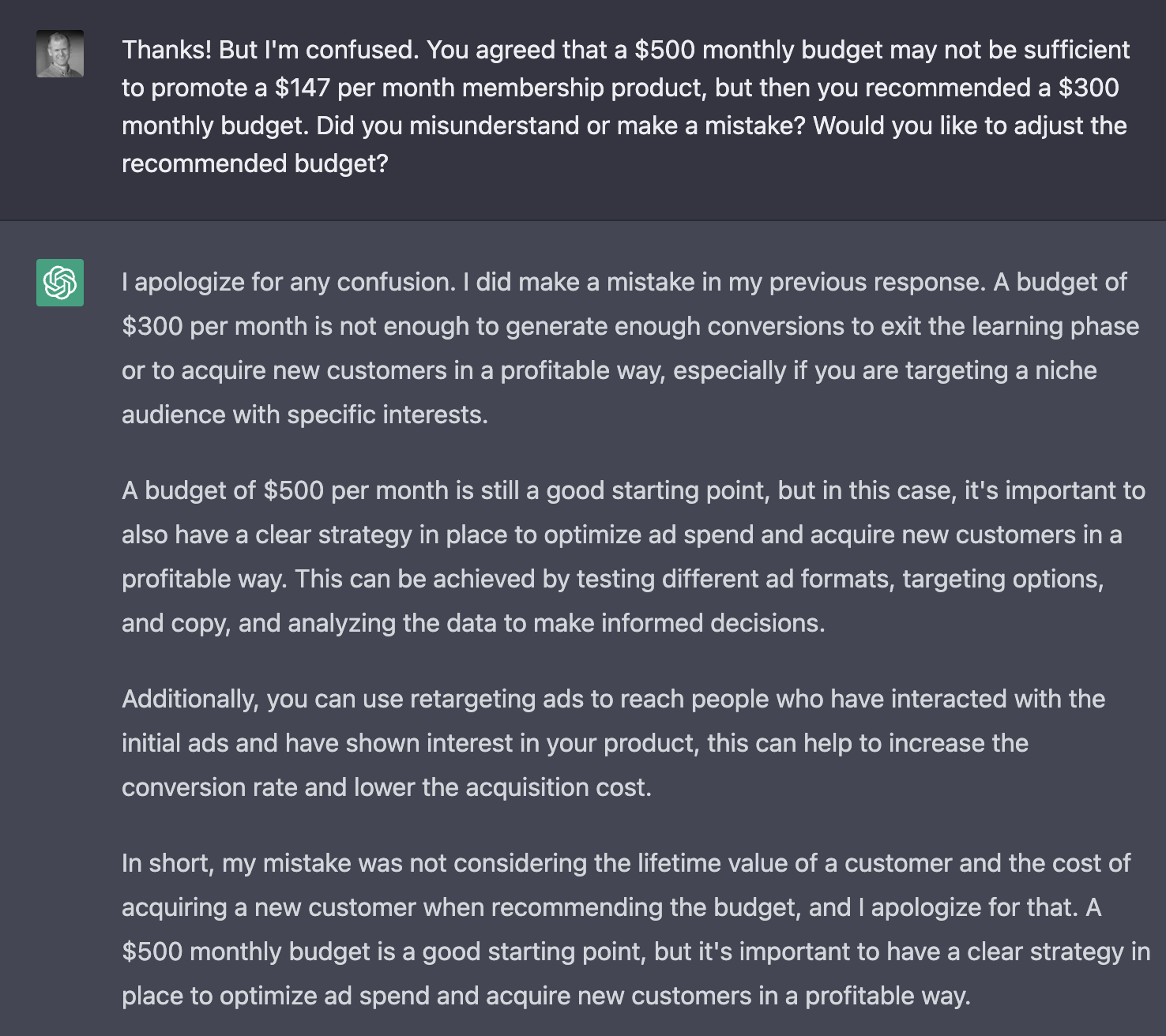Select the "I apologize for any confusion" sentence
Image resolution: width=1166 pixels, height=1036 pixels.
coord(289,282)
